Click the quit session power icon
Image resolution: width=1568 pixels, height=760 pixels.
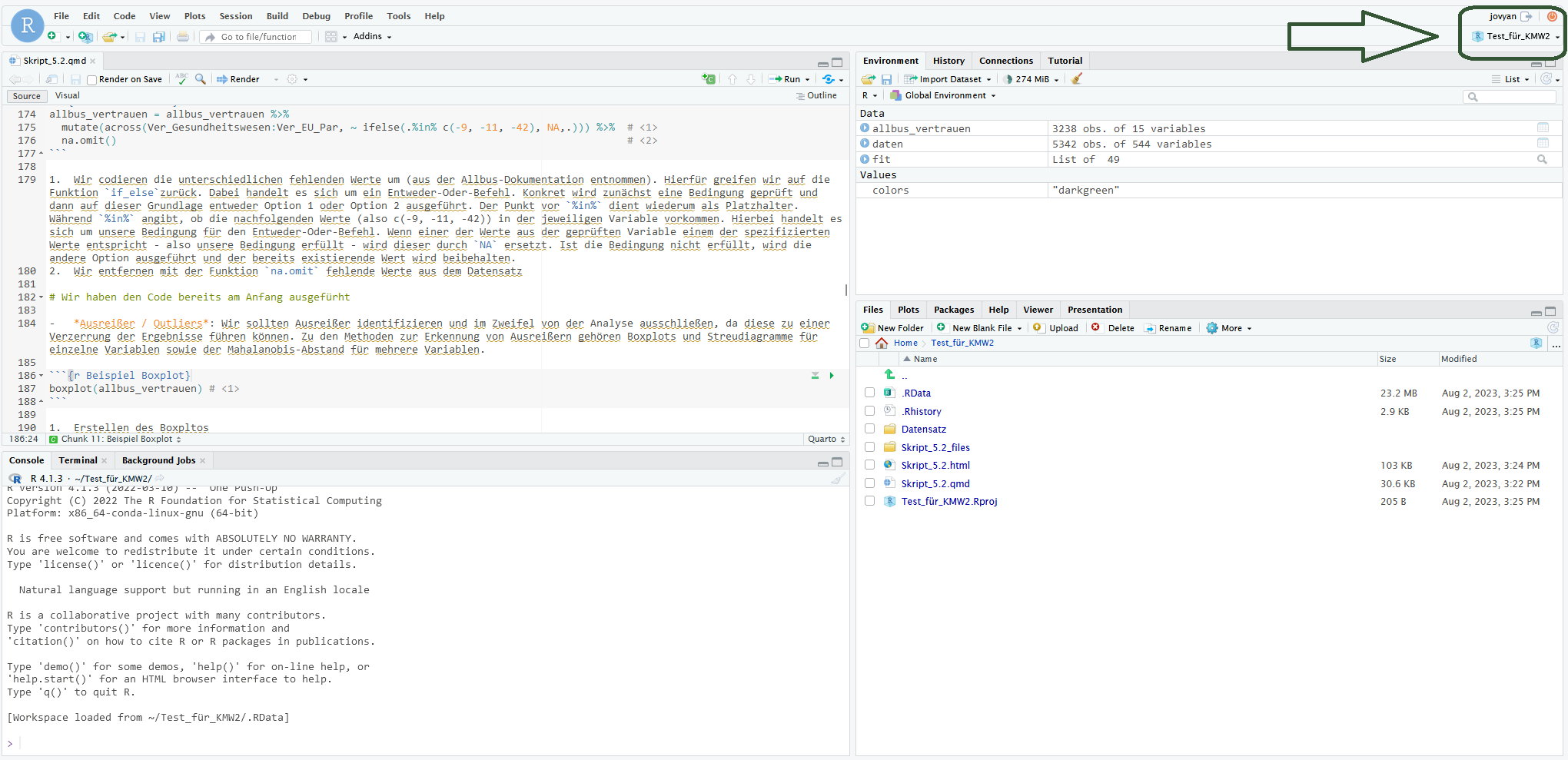point(1552,16)
